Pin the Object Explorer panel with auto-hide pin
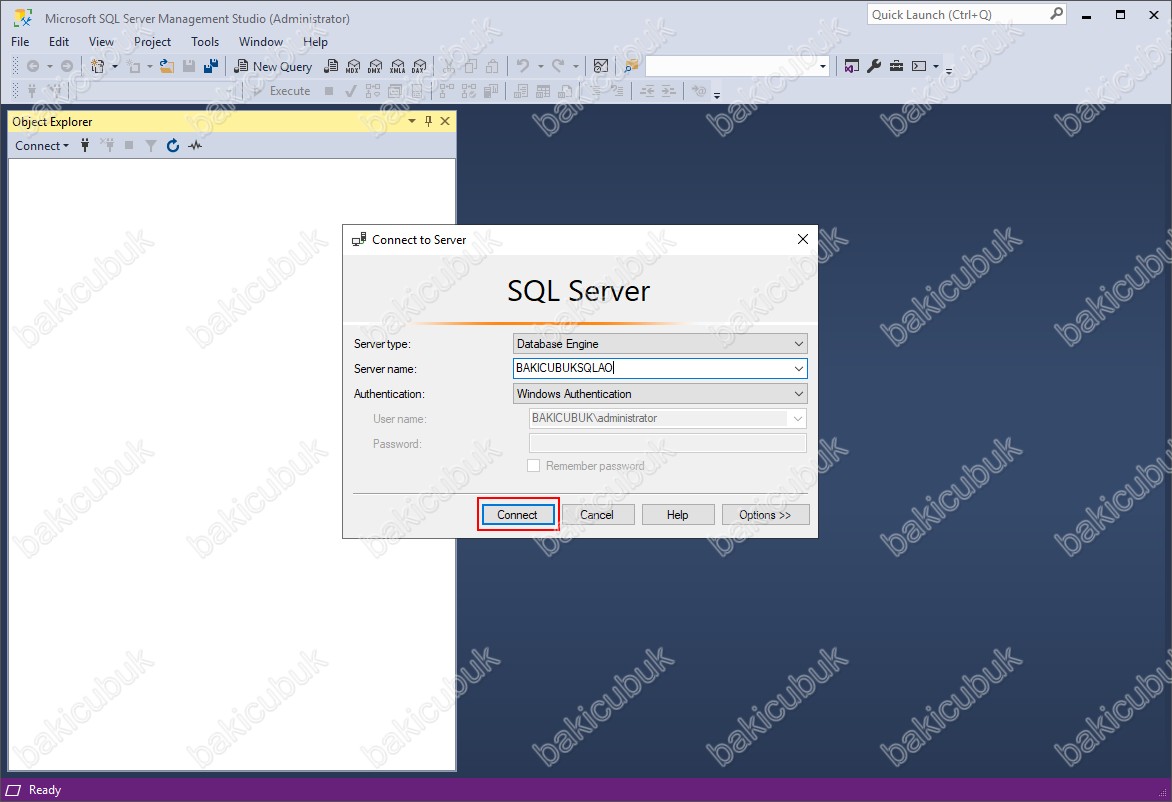Image resolution: width=1172 pixels, height=802 pixels. [x=428, y=121]
